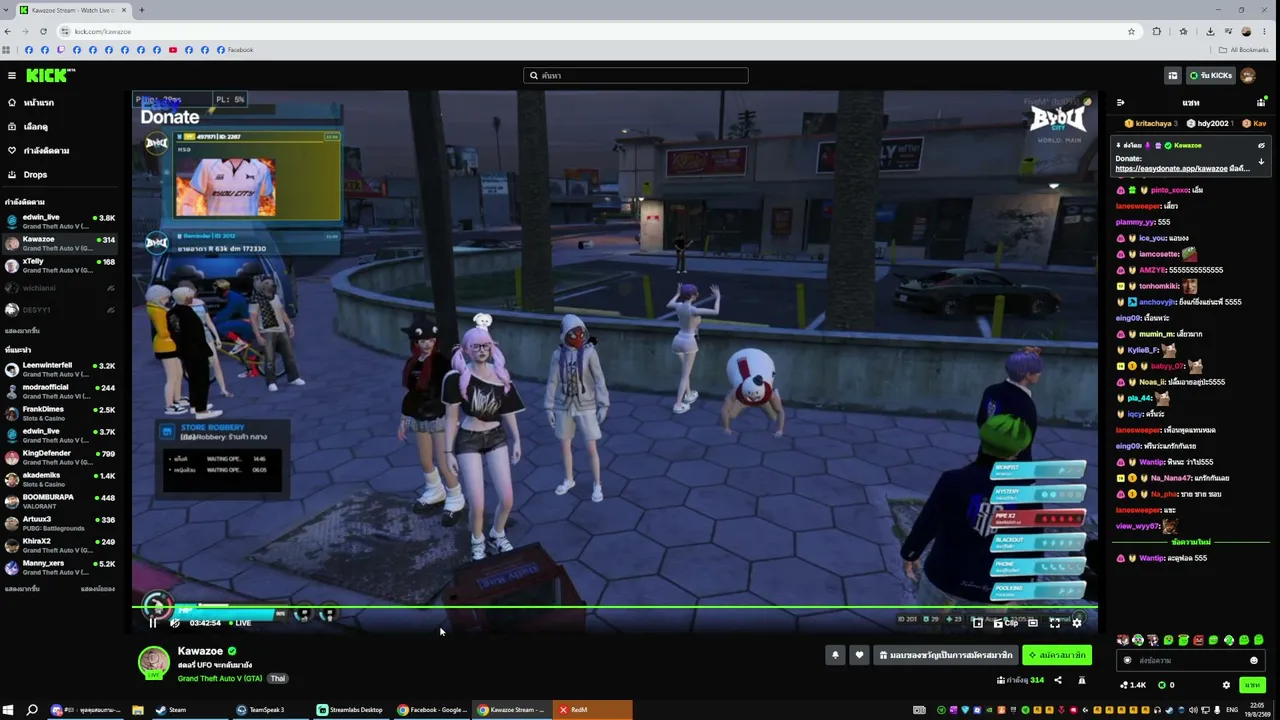This screenshot has width=1280, height=720.
Task: Open the Kick store box icon in header
Action: tap(1172, 75)
